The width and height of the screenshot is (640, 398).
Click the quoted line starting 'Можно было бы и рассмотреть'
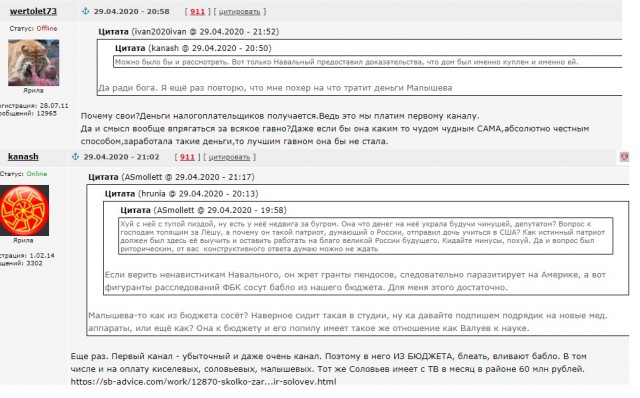(x=347, y=62)
